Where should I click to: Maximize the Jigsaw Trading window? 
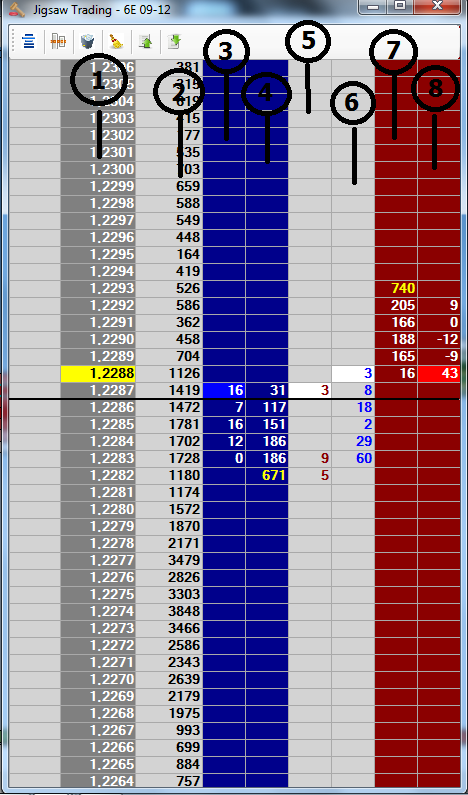pyautogui.click(x=400, y=6)
